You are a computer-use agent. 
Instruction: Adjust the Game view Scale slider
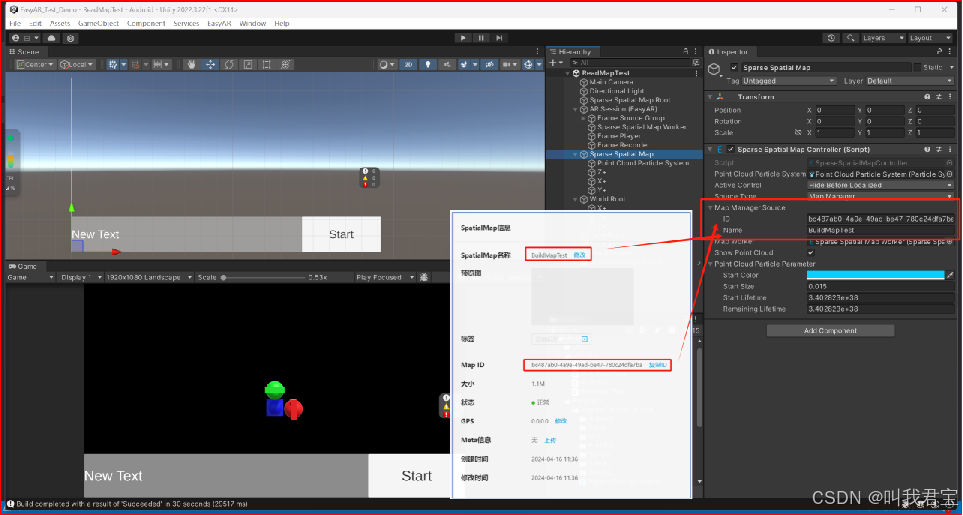tap(264, 278)
